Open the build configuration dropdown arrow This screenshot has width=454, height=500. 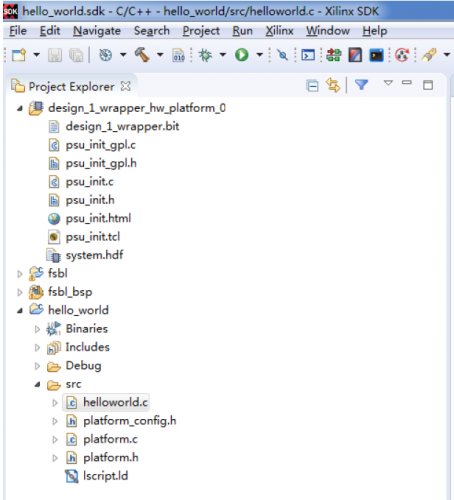123,55
